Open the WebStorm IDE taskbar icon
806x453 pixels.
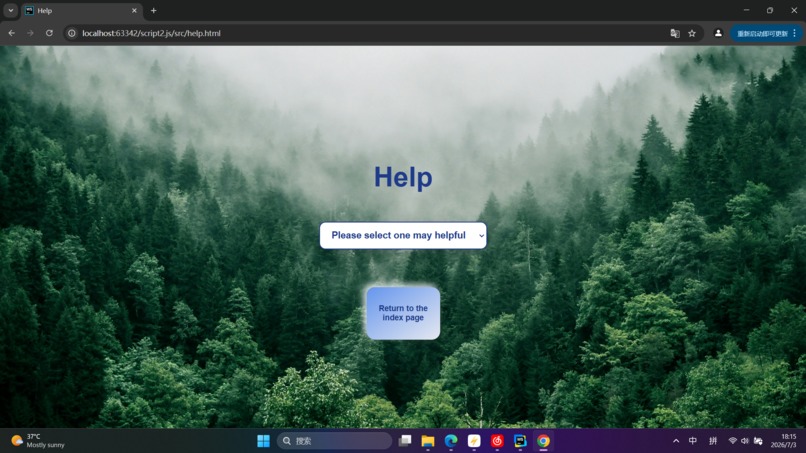pyautogui.click(x=520, y=441)
